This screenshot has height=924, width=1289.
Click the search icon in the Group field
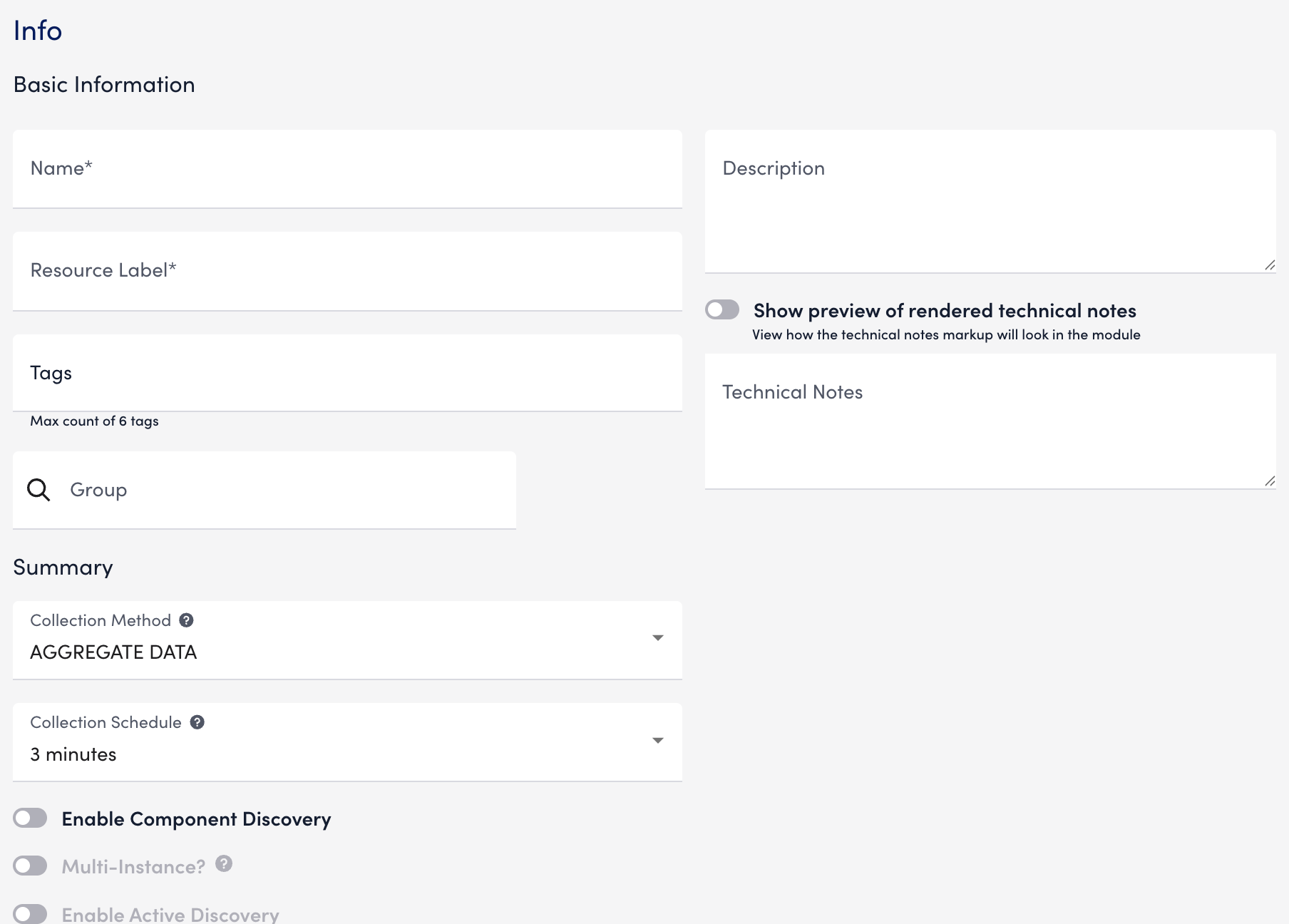[39, 490]
